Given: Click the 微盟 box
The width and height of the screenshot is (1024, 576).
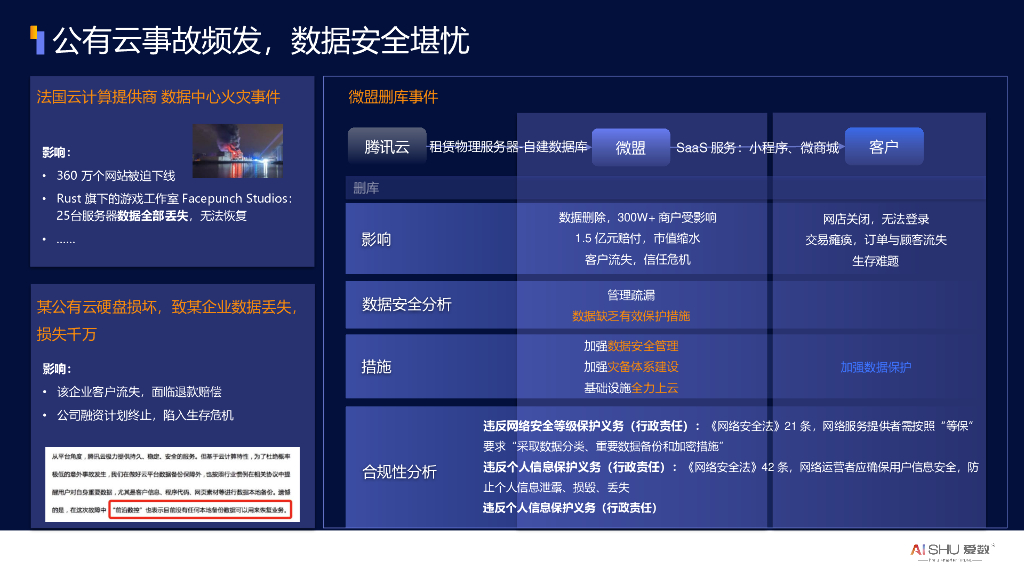Looking at the screenshot, I should point(630,147).
